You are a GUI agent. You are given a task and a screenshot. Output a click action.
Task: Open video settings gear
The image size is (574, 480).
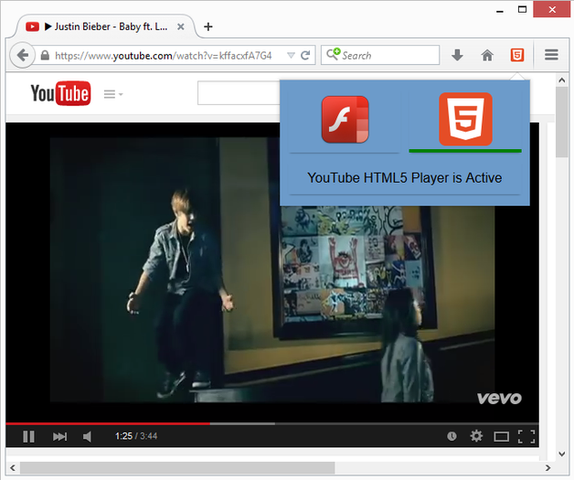coord(476,436)
